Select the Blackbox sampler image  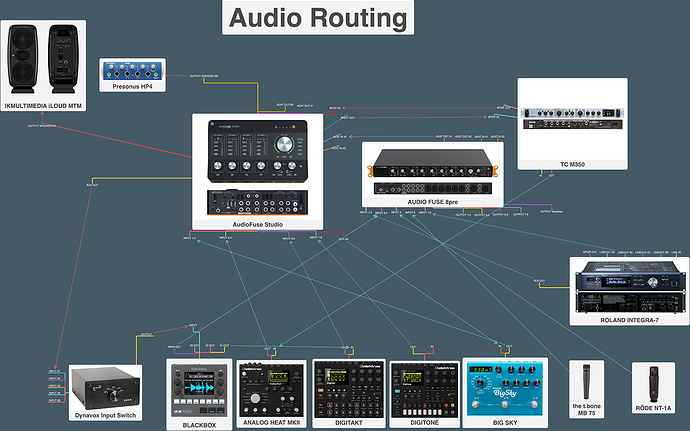point(199,390)
